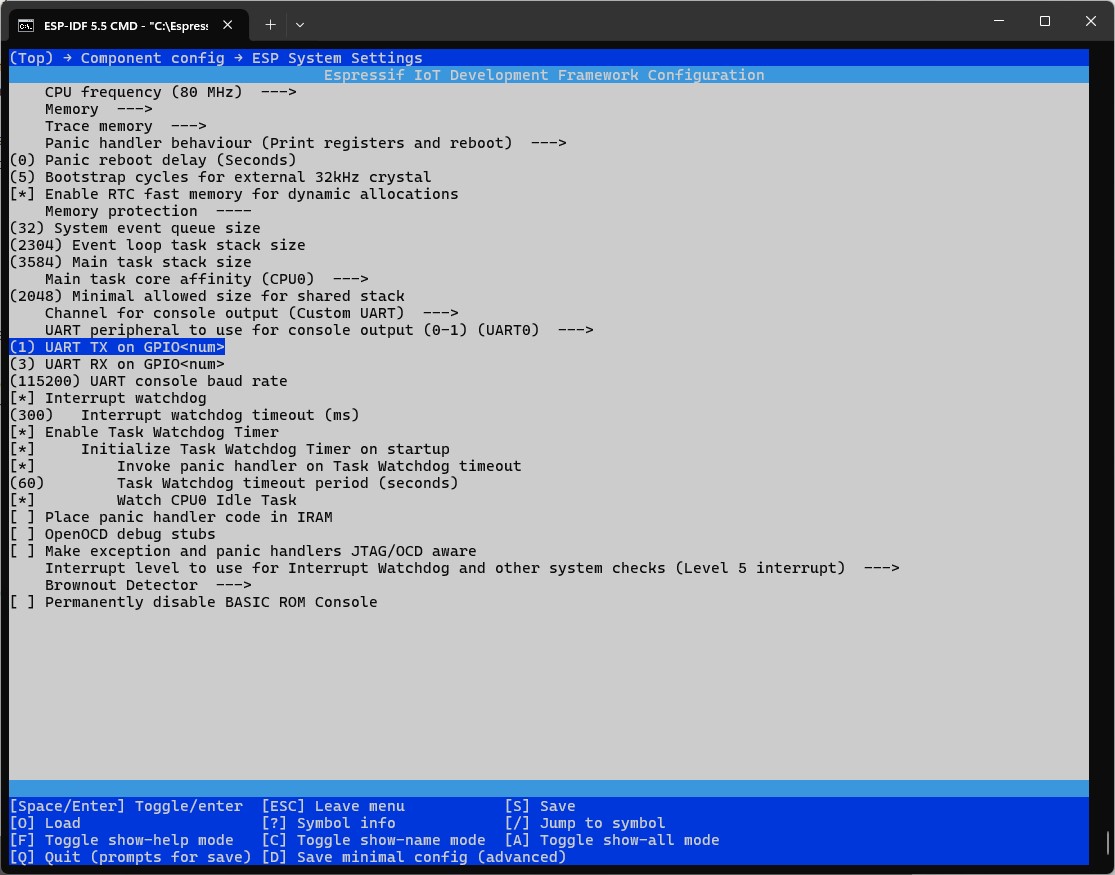Image resolution: width=1115 pixels, height=875 pixels.
Task: Click ESP System Settings in breadcrumb
Action: [337, 58]
